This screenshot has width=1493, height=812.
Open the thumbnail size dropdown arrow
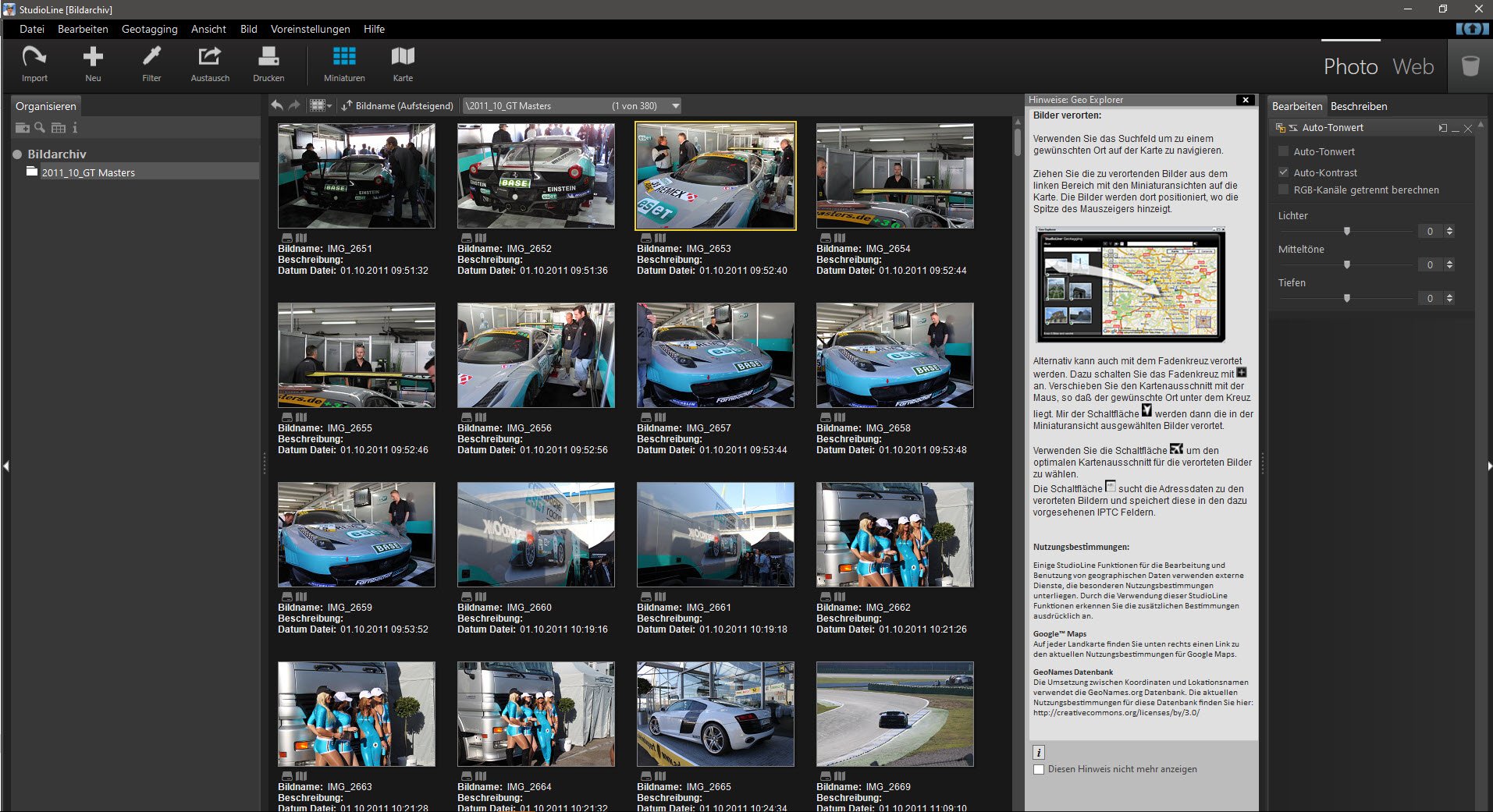pos(329,105)
